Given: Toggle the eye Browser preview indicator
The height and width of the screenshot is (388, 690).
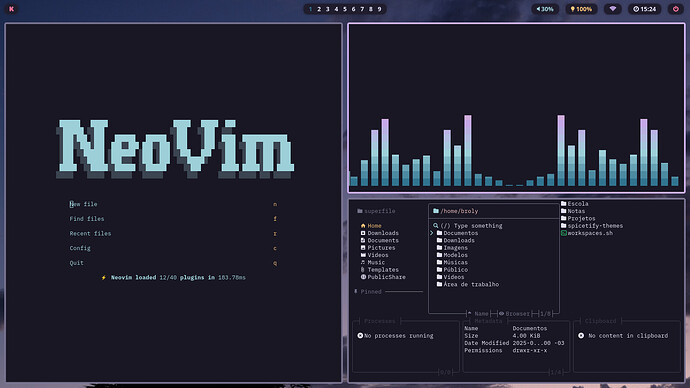Looking at the screenshot, I should [514, 314].
